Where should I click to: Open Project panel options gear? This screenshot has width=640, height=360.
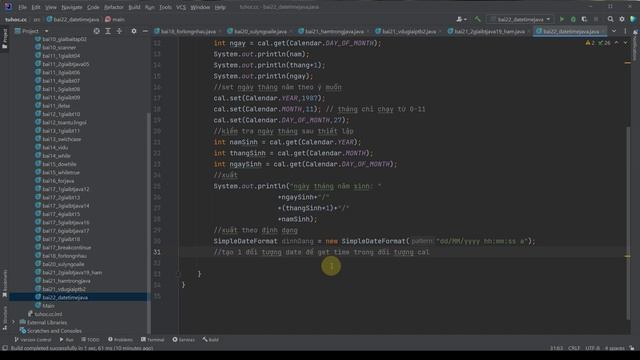[x=134, y=31]
